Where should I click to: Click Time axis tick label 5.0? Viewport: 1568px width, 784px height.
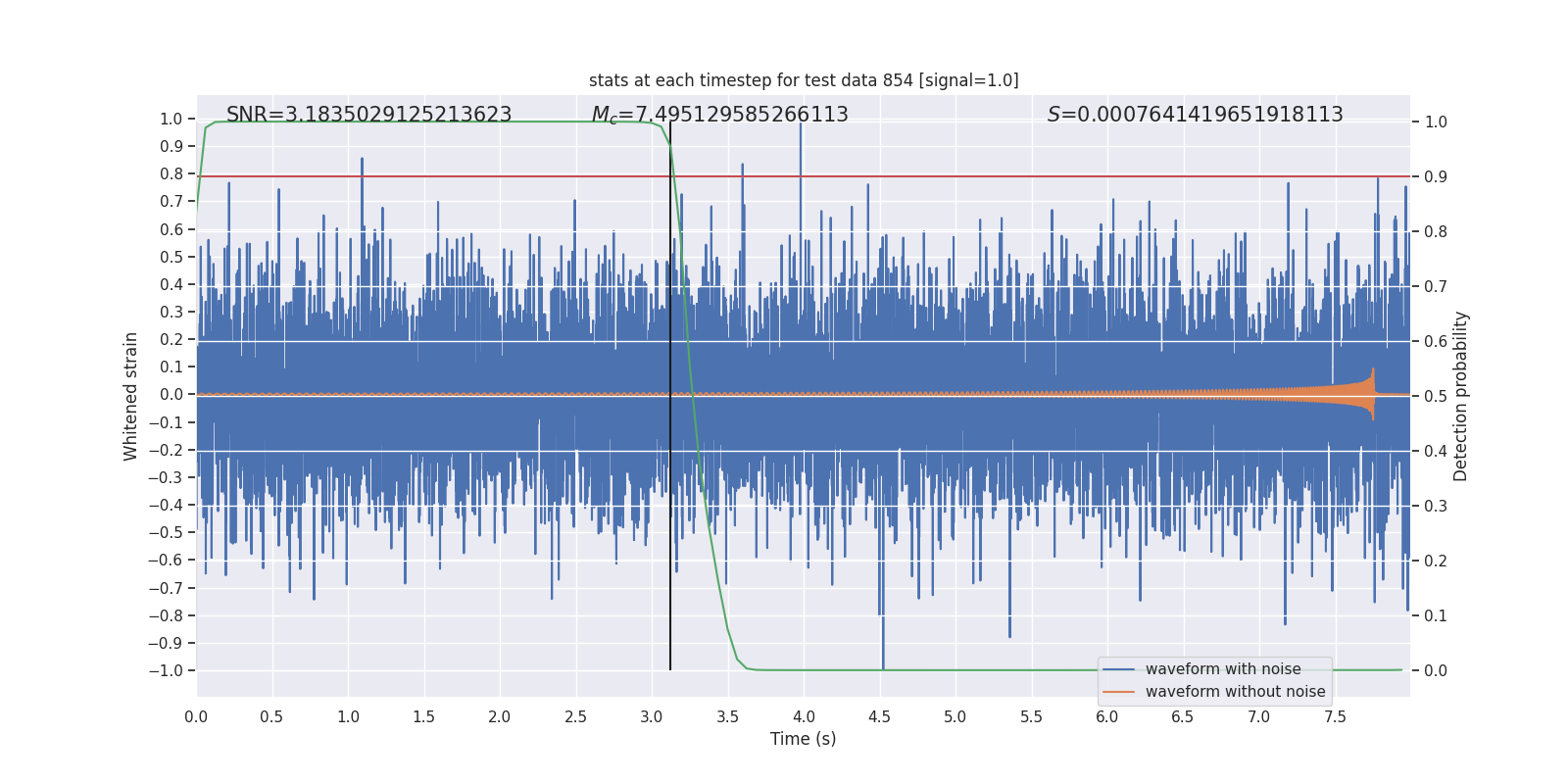[x=955, y=716]
